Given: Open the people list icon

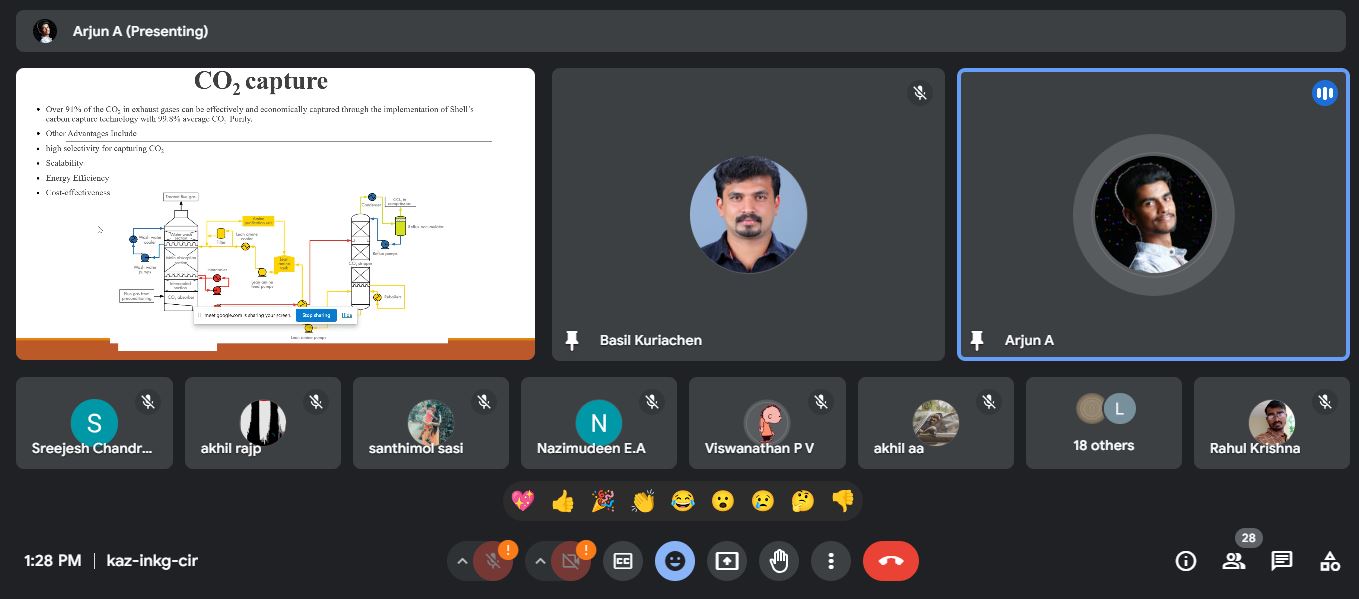Looking at the screenshot, I should (x=1234, y=561).
